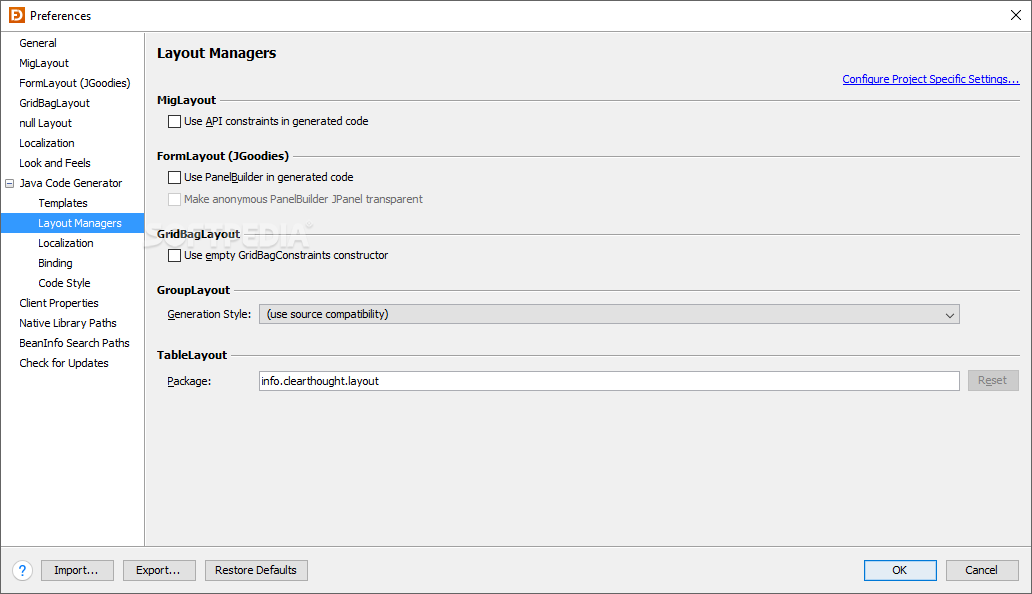Image resolution: width=1032 pixels, height=594 pixels.
Task: Confirm with the OK button
Action: tap(900, 570)
